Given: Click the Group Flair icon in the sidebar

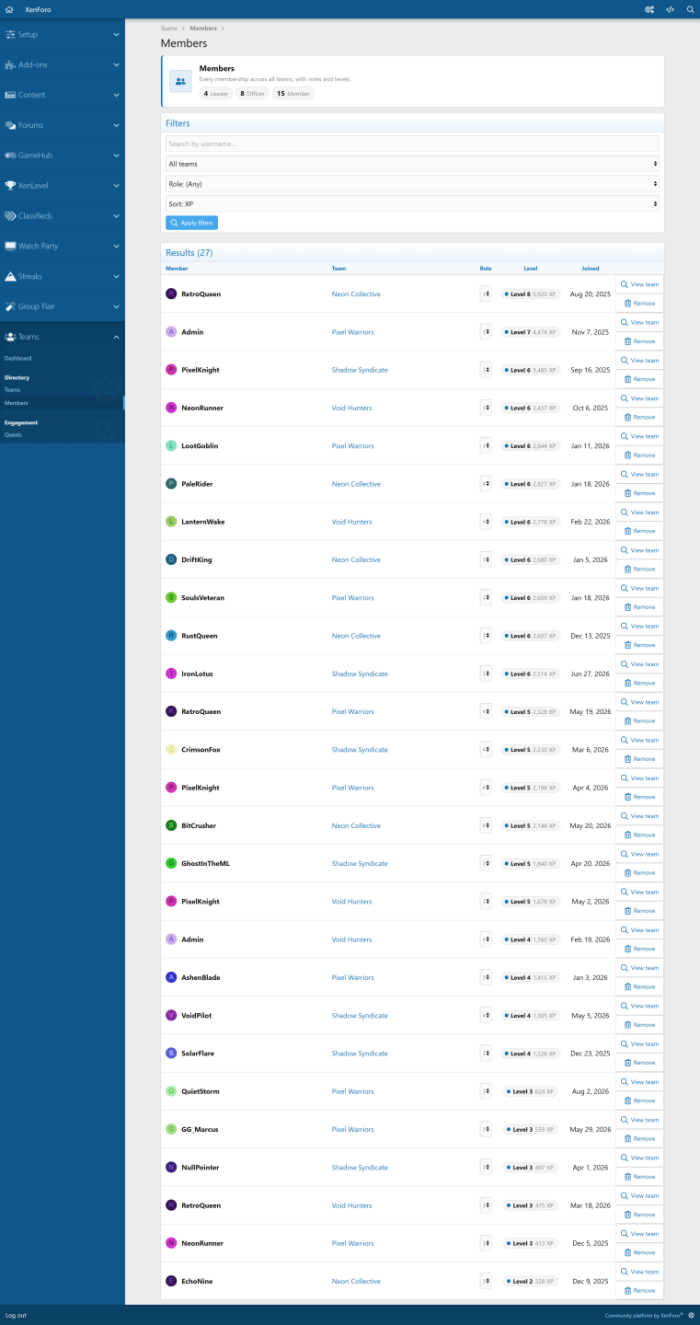Looking at the screenshot, I should 10,306.
